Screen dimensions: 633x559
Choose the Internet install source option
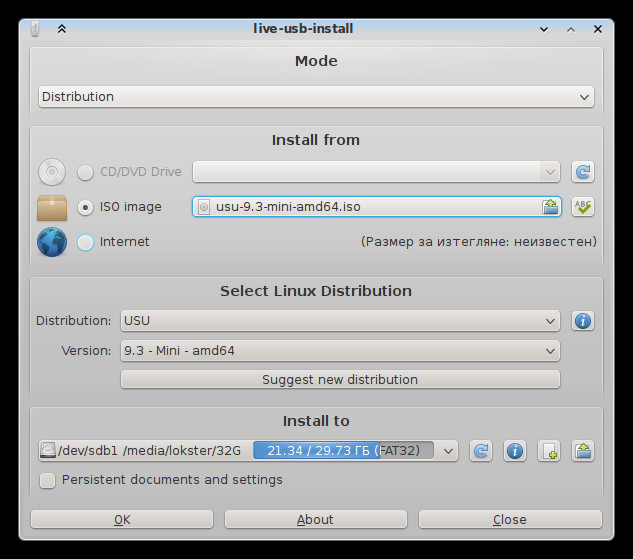tap(85, 243)
